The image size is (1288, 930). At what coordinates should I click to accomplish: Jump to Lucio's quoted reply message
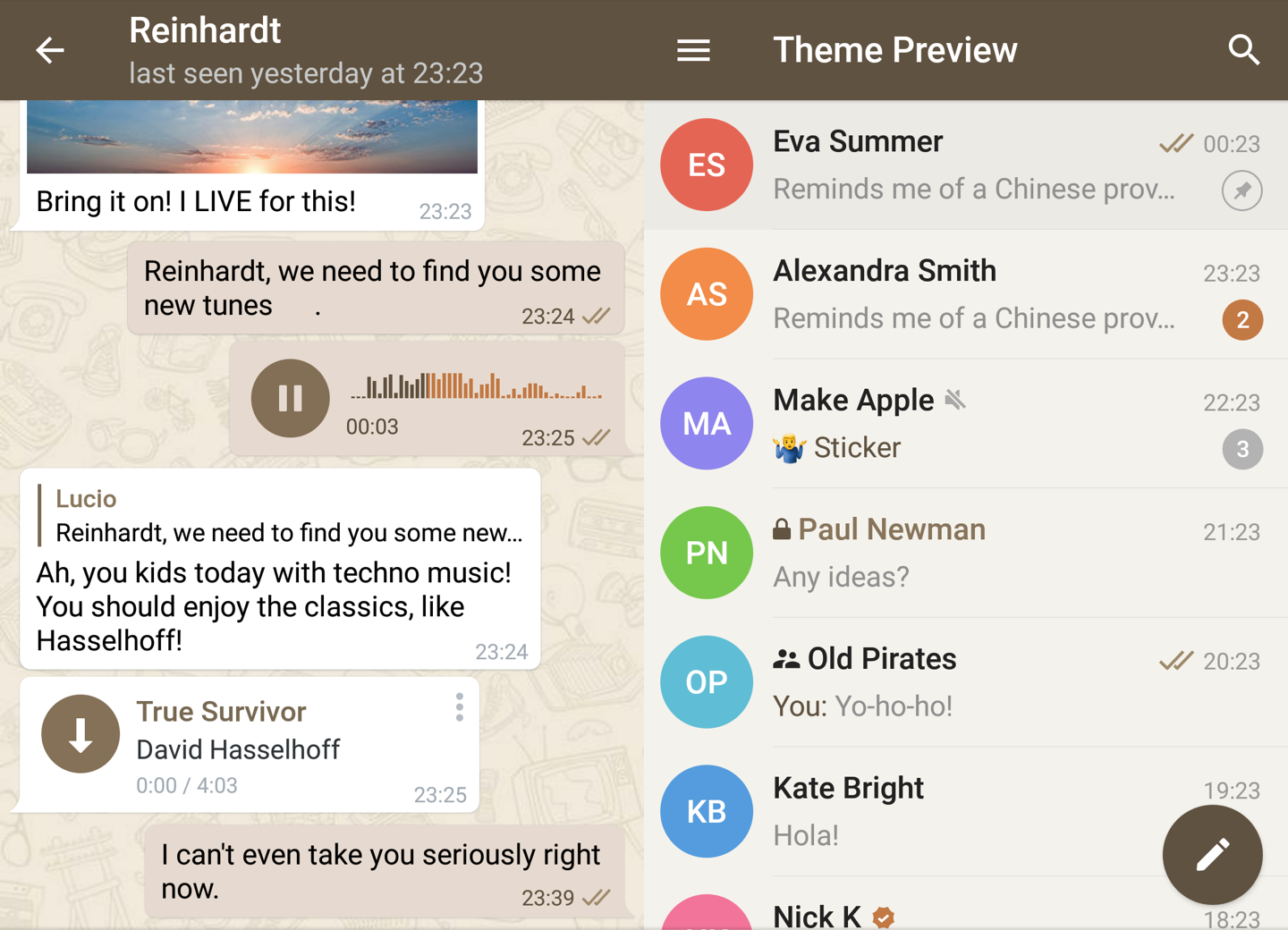281,516
